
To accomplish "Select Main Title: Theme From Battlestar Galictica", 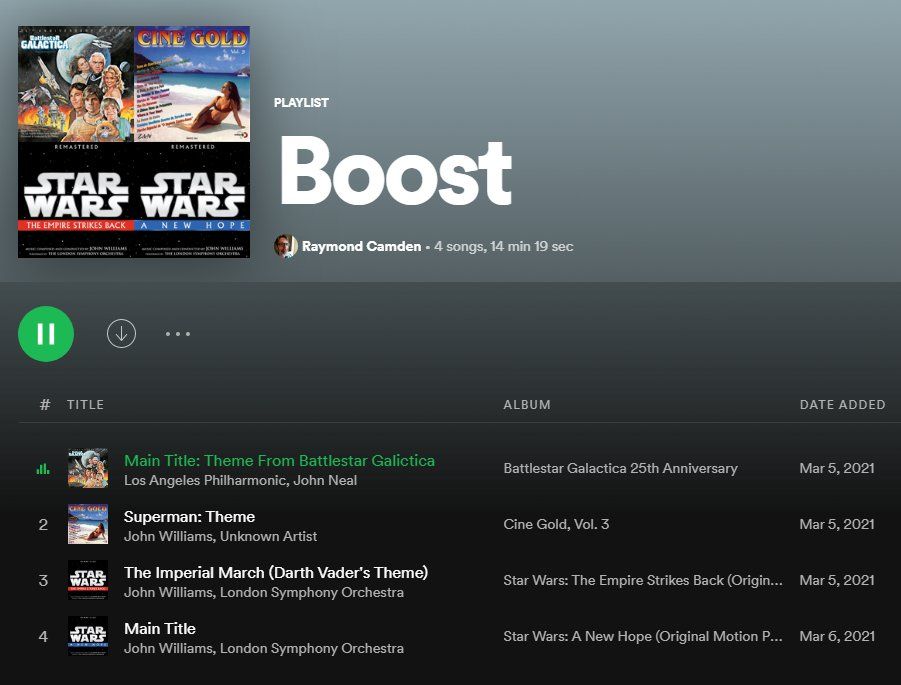I will click(x=279, y=460).
